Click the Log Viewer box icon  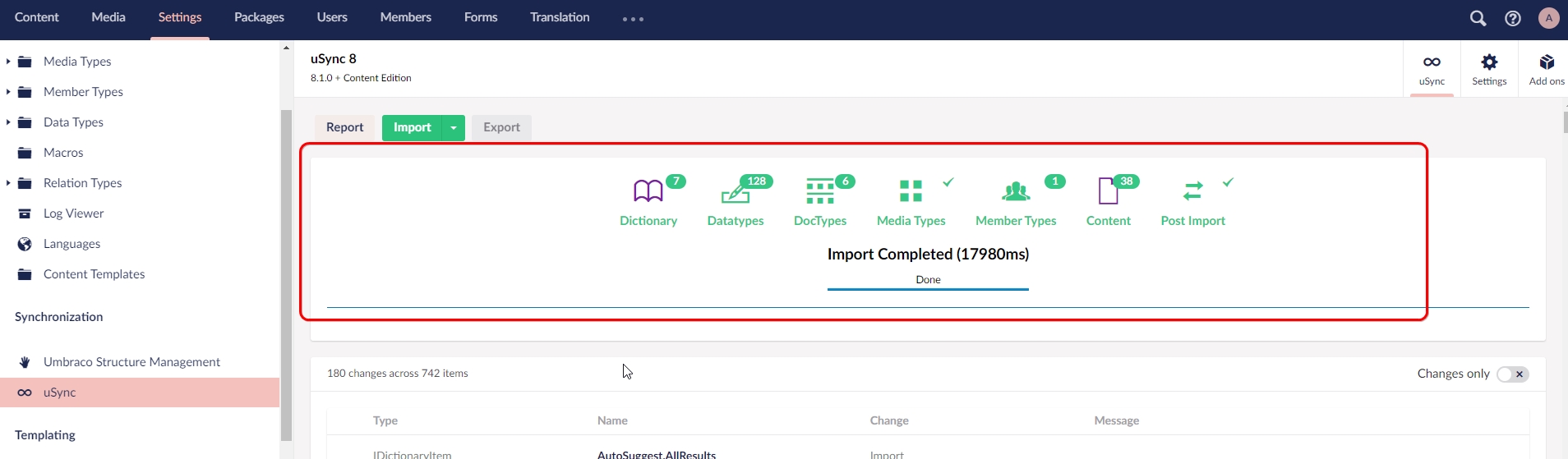pyautogui.click(x=25, y=213)
